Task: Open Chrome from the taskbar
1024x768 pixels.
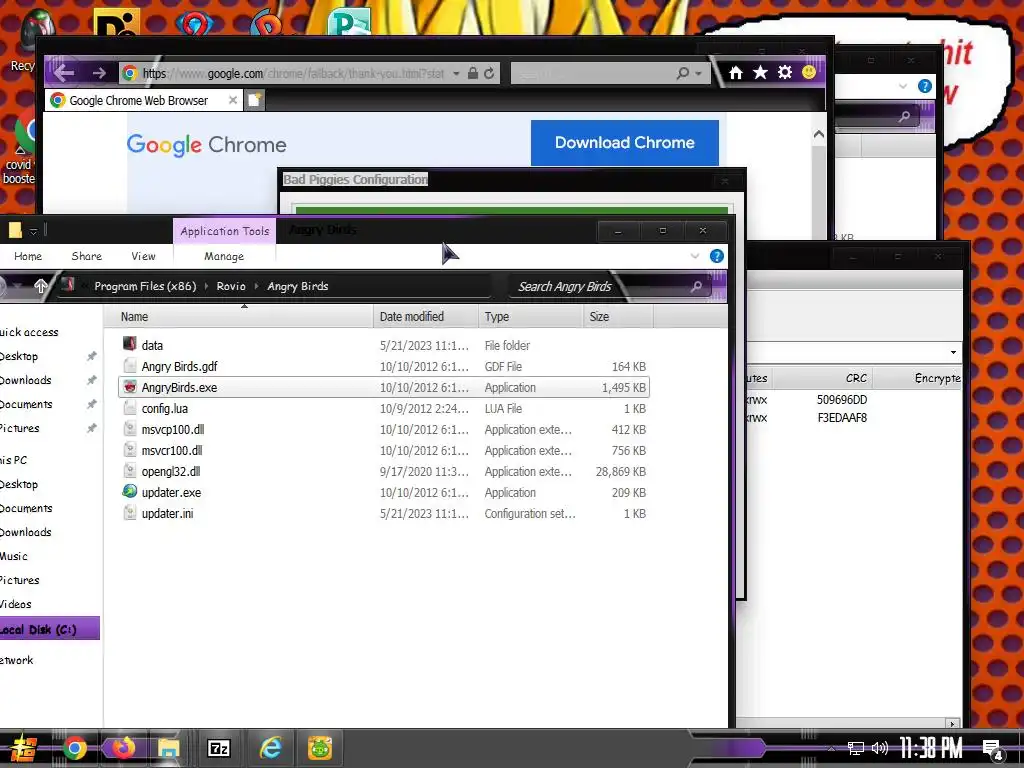Action: coord(74,748)
